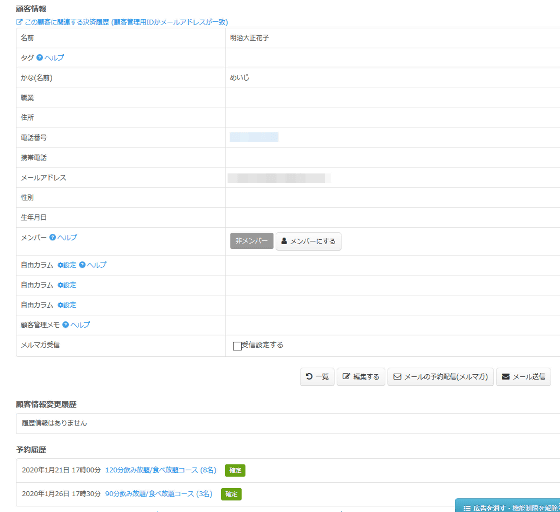Image resolution: width=560 pixels, height=512 pixels.
Task: Click the external link icon for payment history
Action: pos(19,22)
